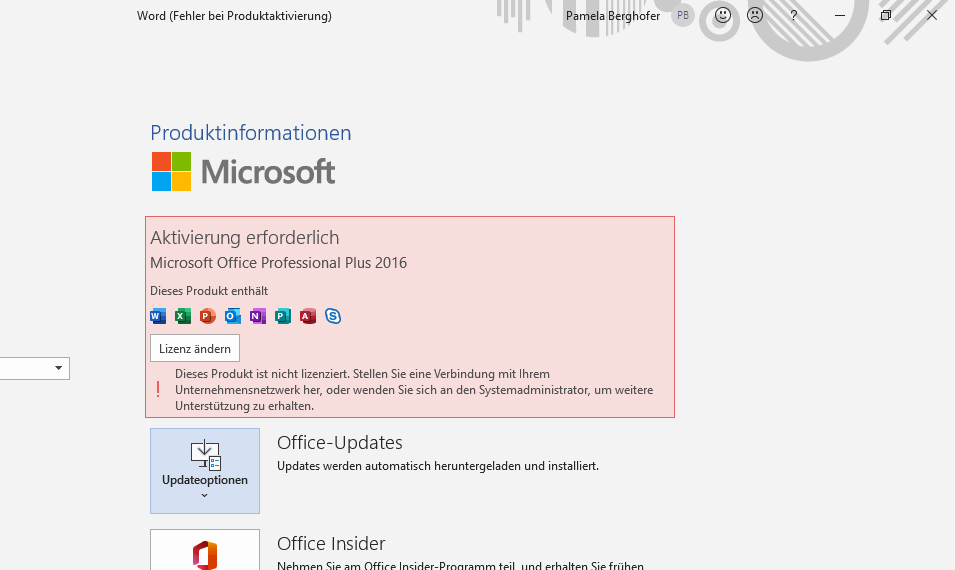
Task: Send a frown feedback face
Action: [755, 15]
